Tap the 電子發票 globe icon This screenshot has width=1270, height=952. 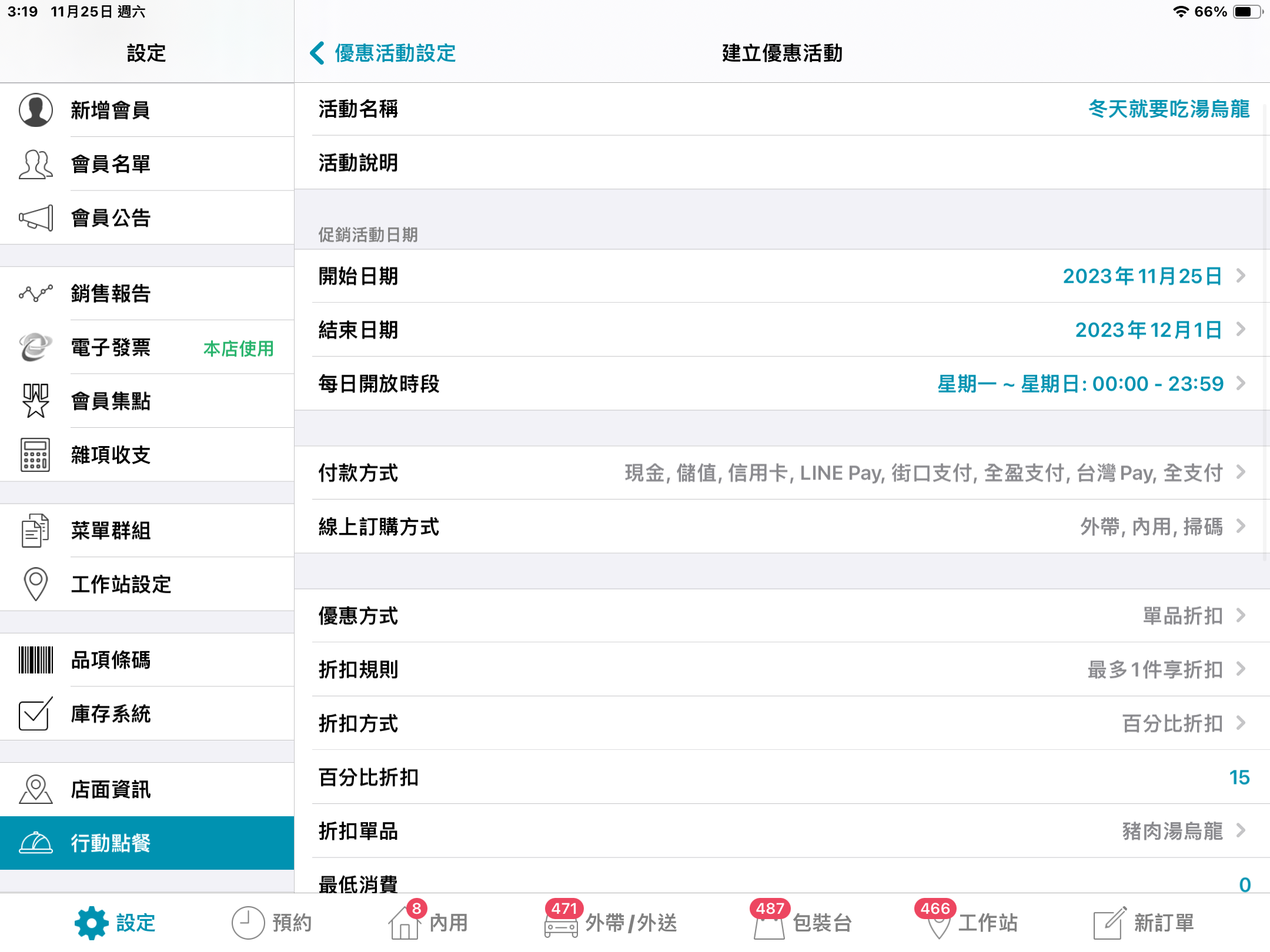36,347
